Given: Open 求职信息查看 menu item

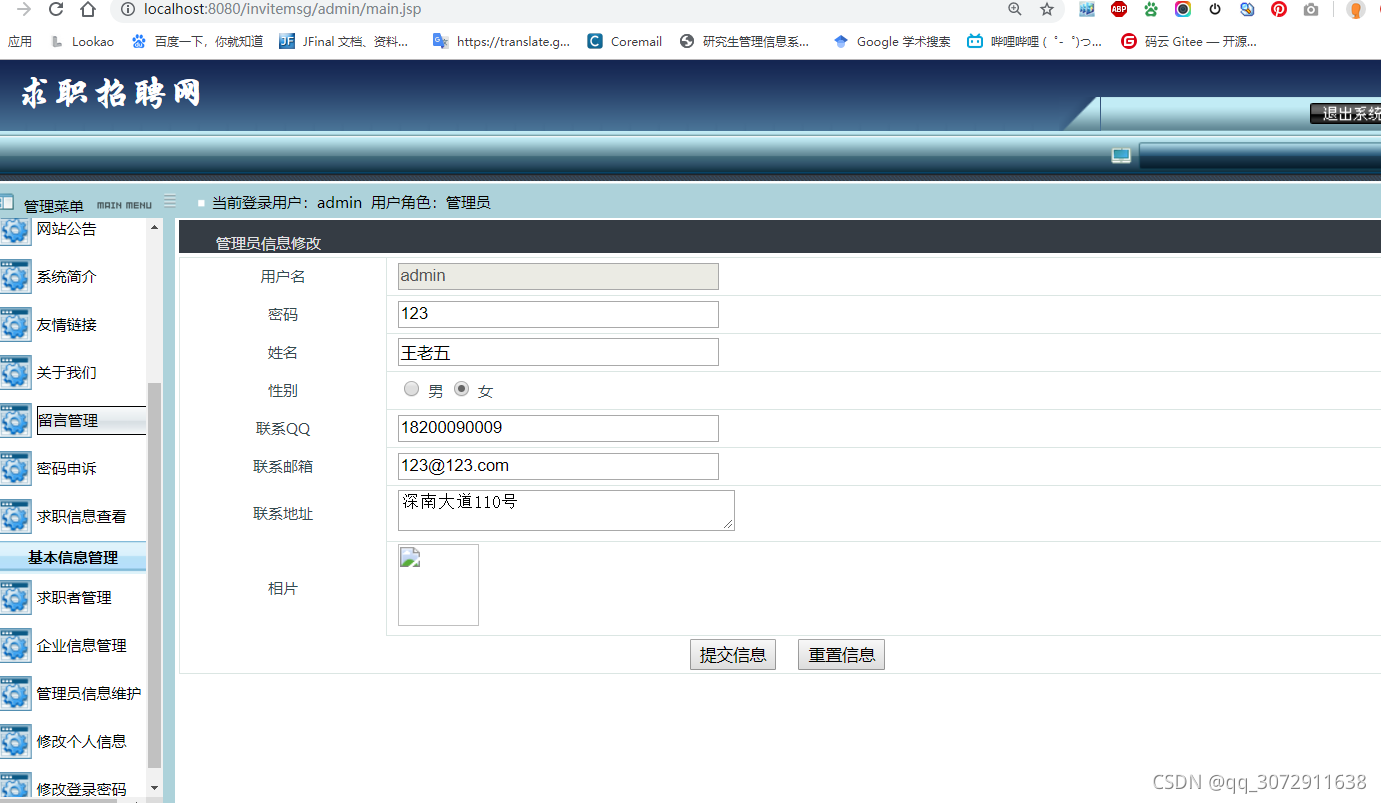Looking at the screenshot, I should click(x=82, y=517).
